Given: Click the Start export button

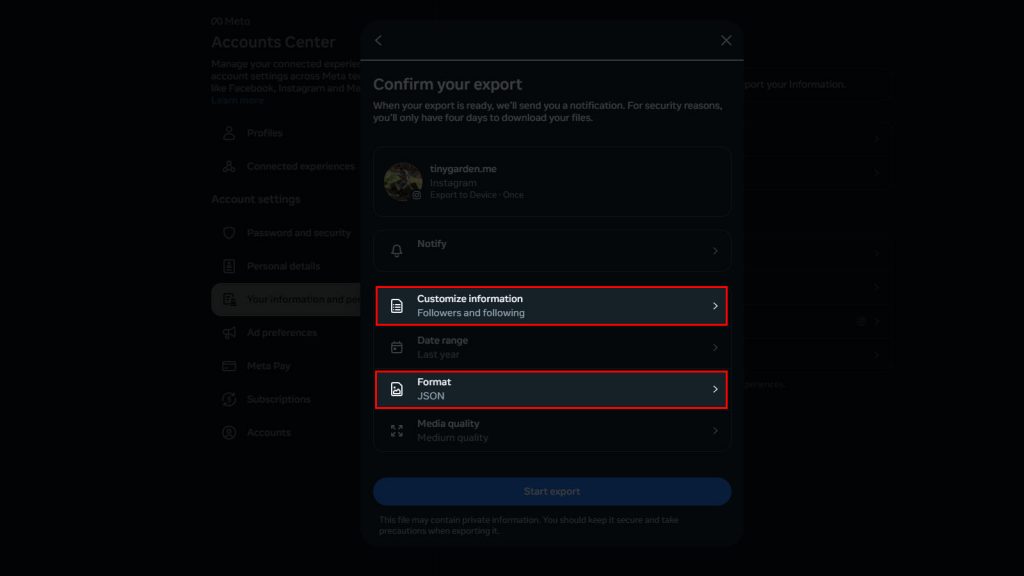Looking at the screenshot, I should click(x=552, y=491).
